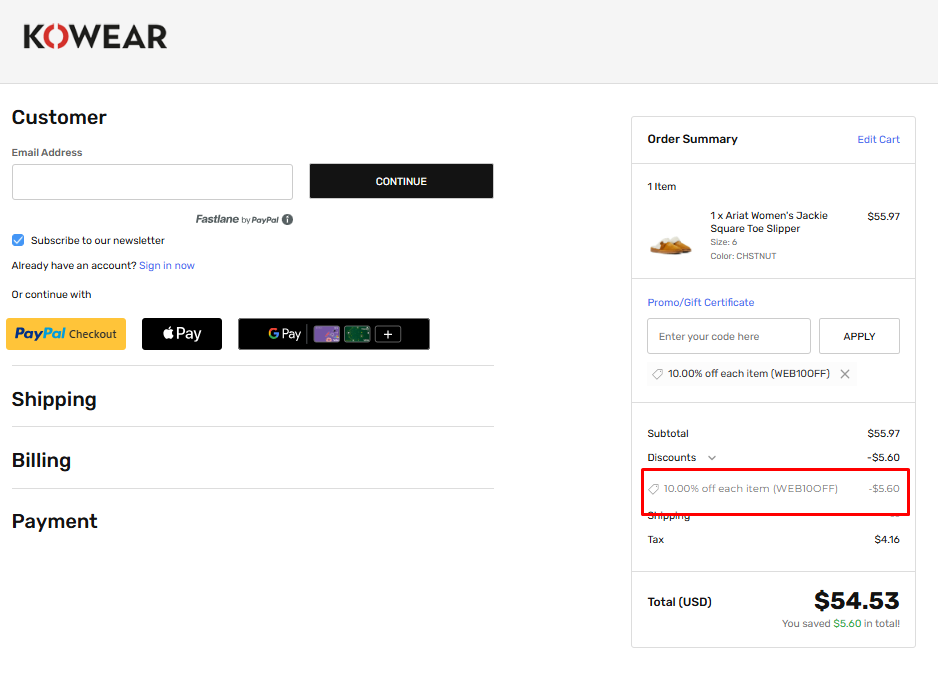Collapse the Discounts breakdown chevron
Image resolution: width=938 pixels, height=679 pixels.
pos(712,458)
